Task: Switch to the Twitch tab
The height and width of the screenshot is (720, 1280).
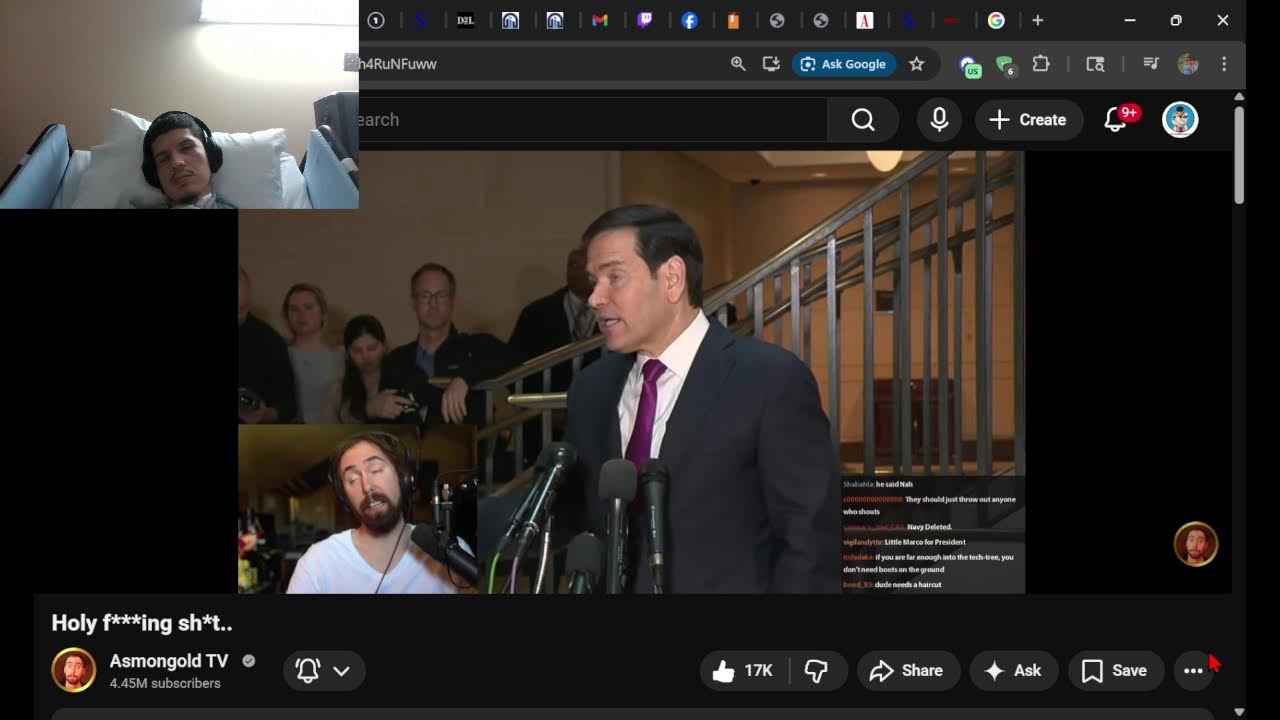Action: pyautogui.click(x=645, y=20)
